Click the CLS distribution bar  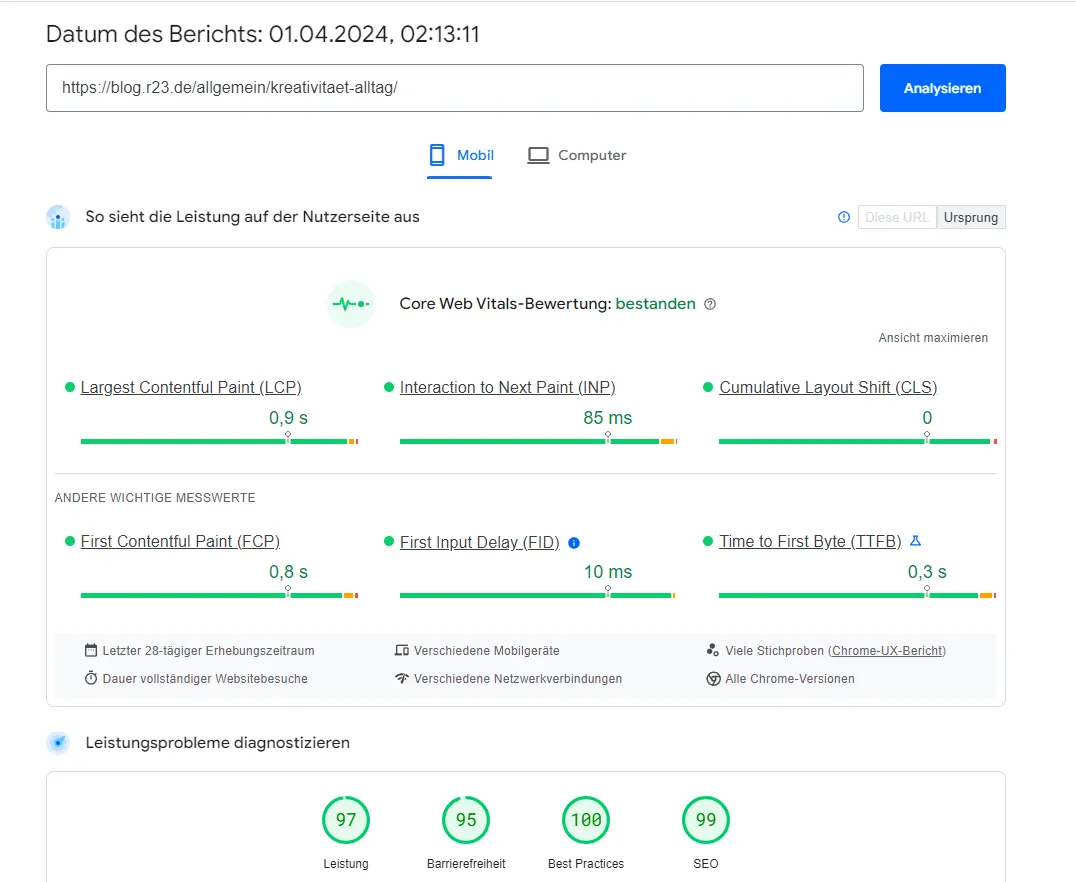point(858,441)
